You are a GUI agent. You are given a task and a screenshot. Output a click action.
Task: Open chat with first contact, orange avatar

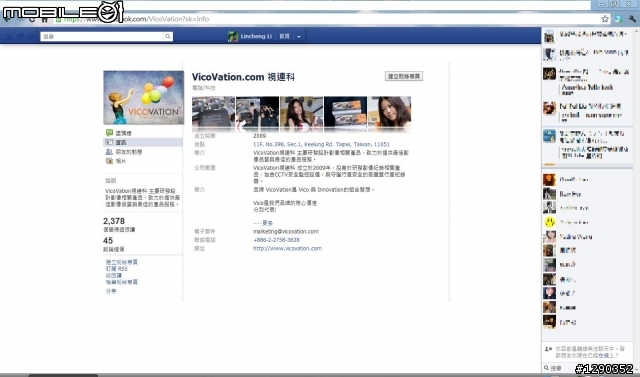(587, 180)
